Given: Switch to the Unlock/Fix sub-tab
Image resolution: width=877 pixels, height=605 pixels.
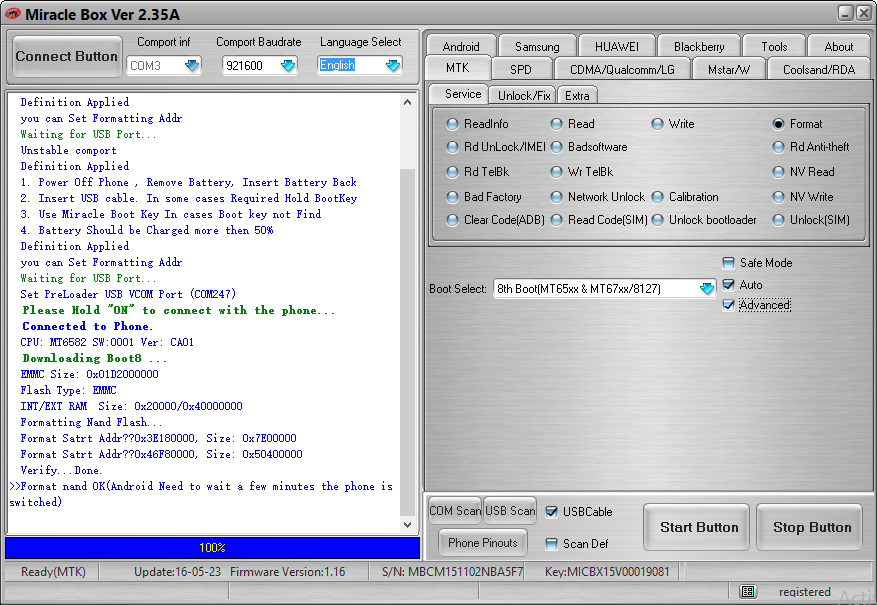Looking at the screenshot, I should (524, 96).
